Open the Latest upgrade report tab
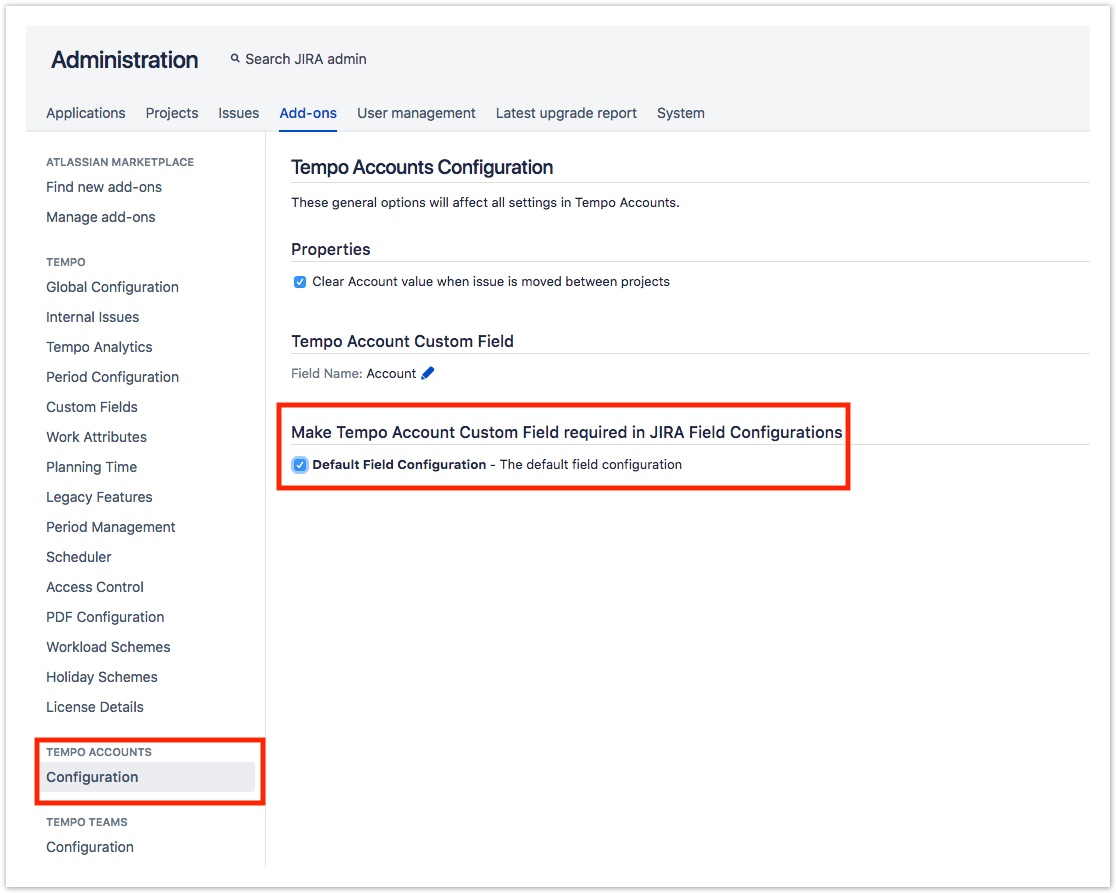1116x893 pixels. click(x=566, y=113)
